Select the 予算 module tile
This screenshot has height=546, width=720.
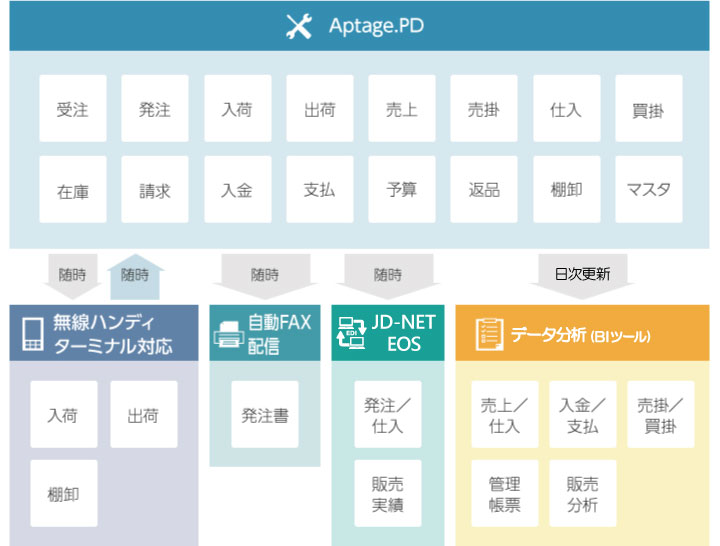click(x=402, y=190)
